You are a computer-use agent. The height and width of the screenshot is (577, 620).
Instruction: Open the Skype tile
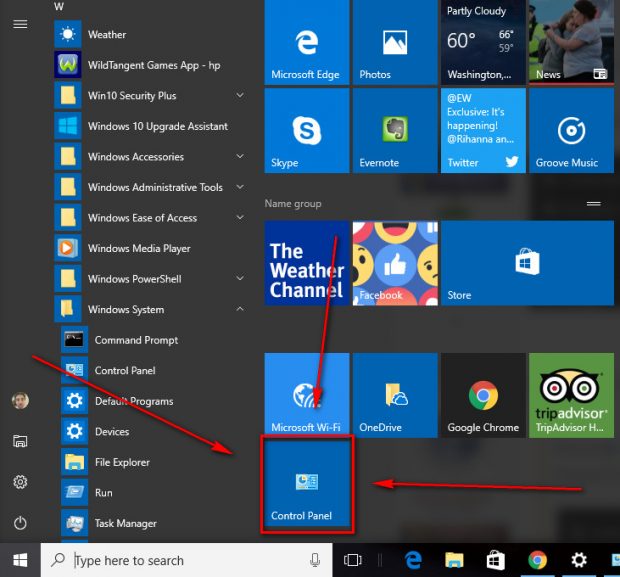point(307,130)
